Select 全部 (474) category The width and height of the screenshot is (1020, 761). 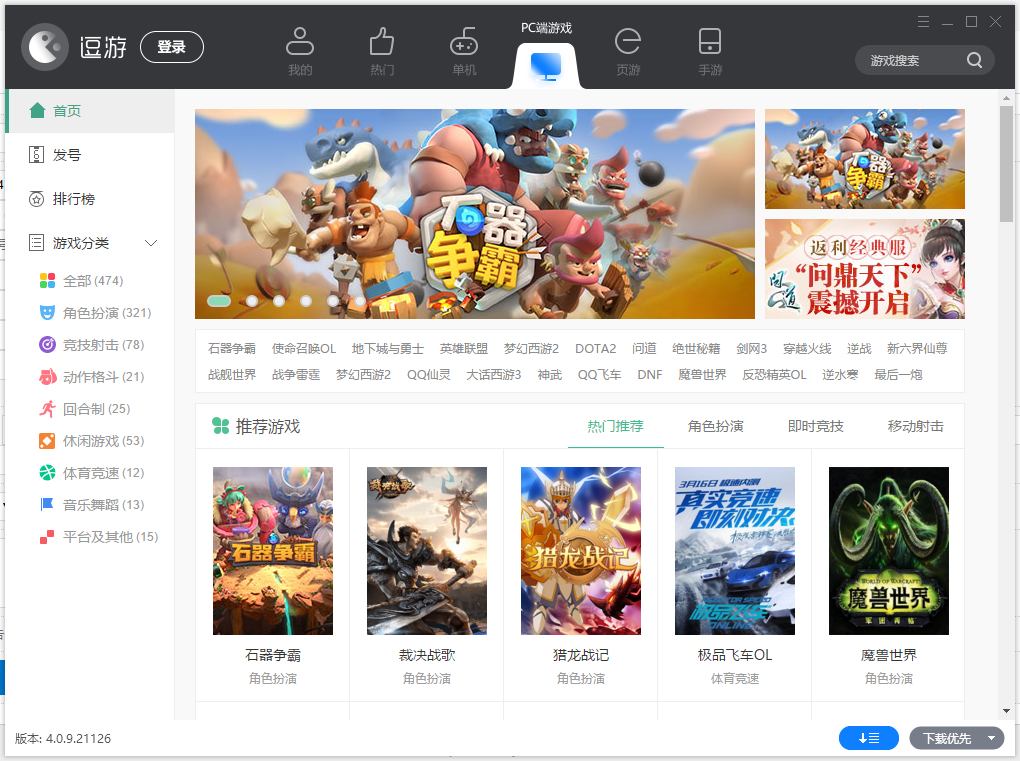point(93,281)
